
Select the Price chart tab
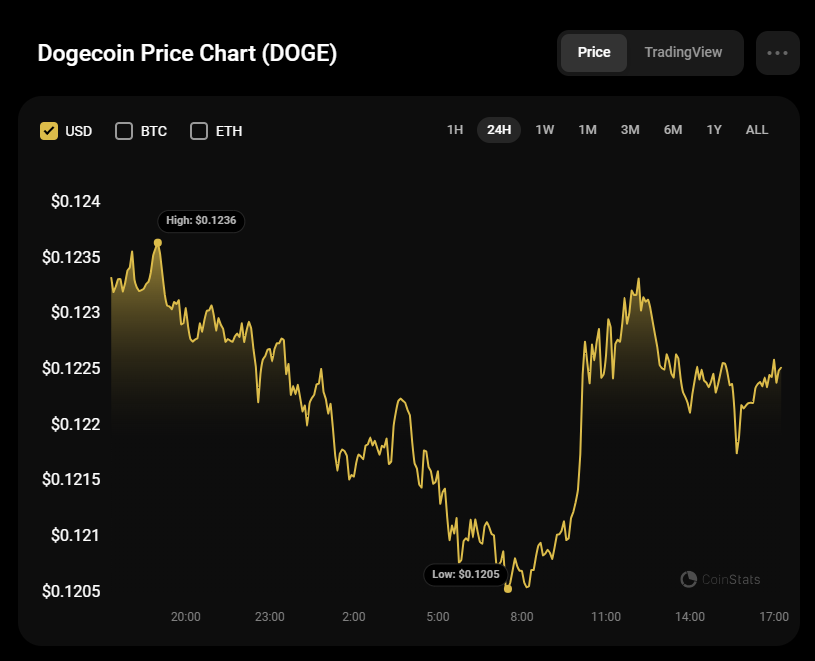point(594,53)
